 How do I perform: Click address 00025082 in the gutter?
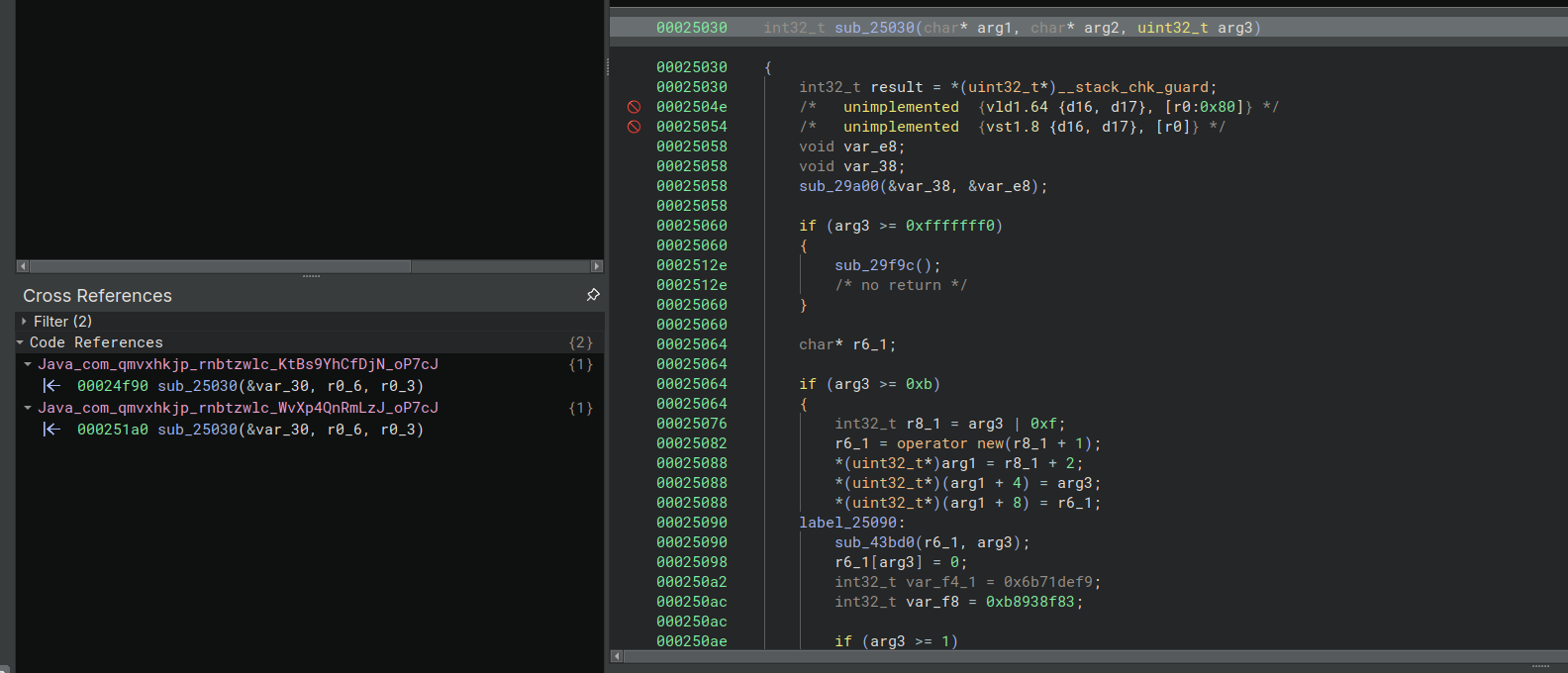[692, 443]
